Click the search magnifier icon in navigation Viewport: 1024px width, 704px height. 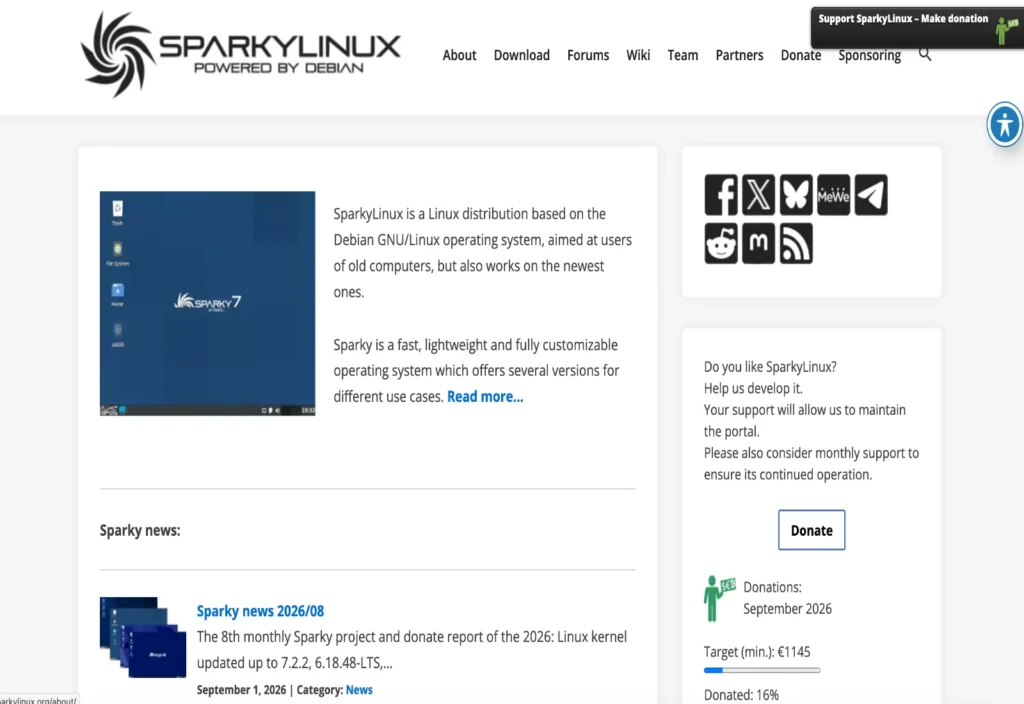(925, 54)
